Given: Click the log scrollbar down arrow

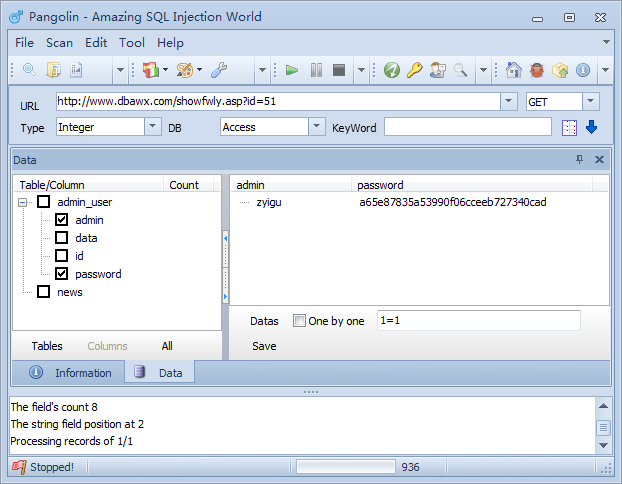Looking at the screenshot, I should tap(603, 445).
